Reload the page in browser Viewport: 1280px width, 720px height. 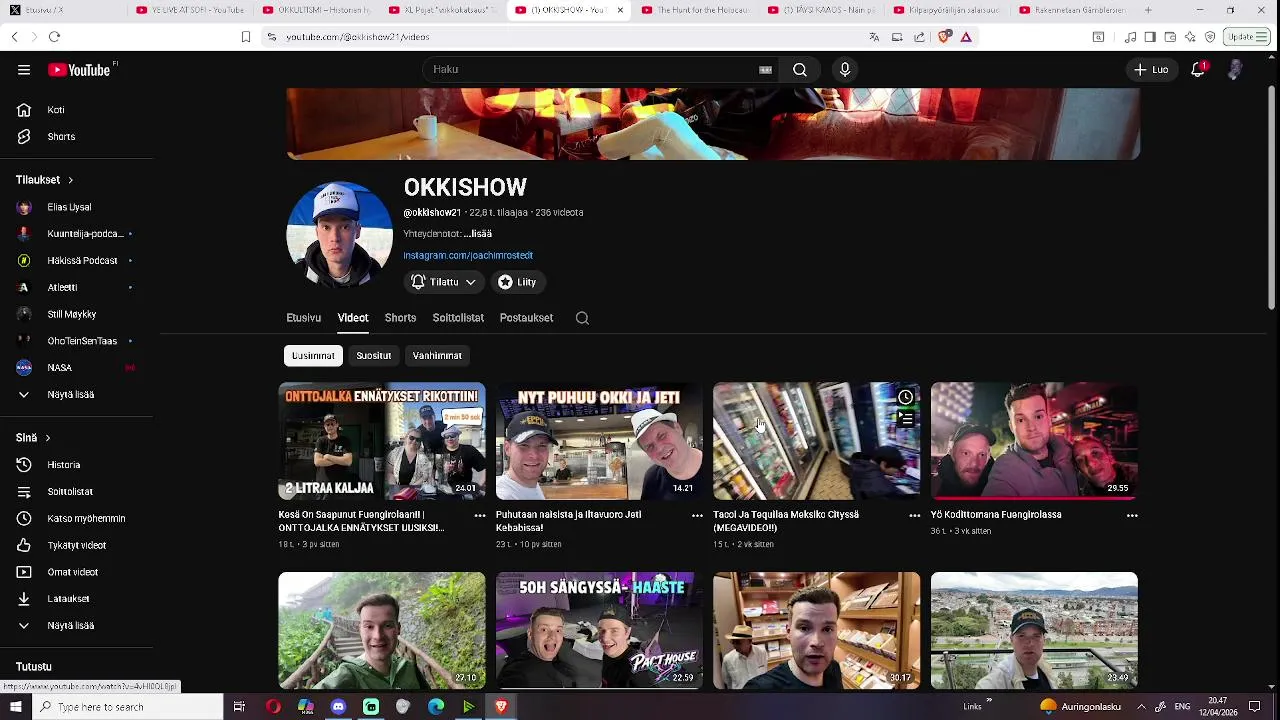point(54,37)
